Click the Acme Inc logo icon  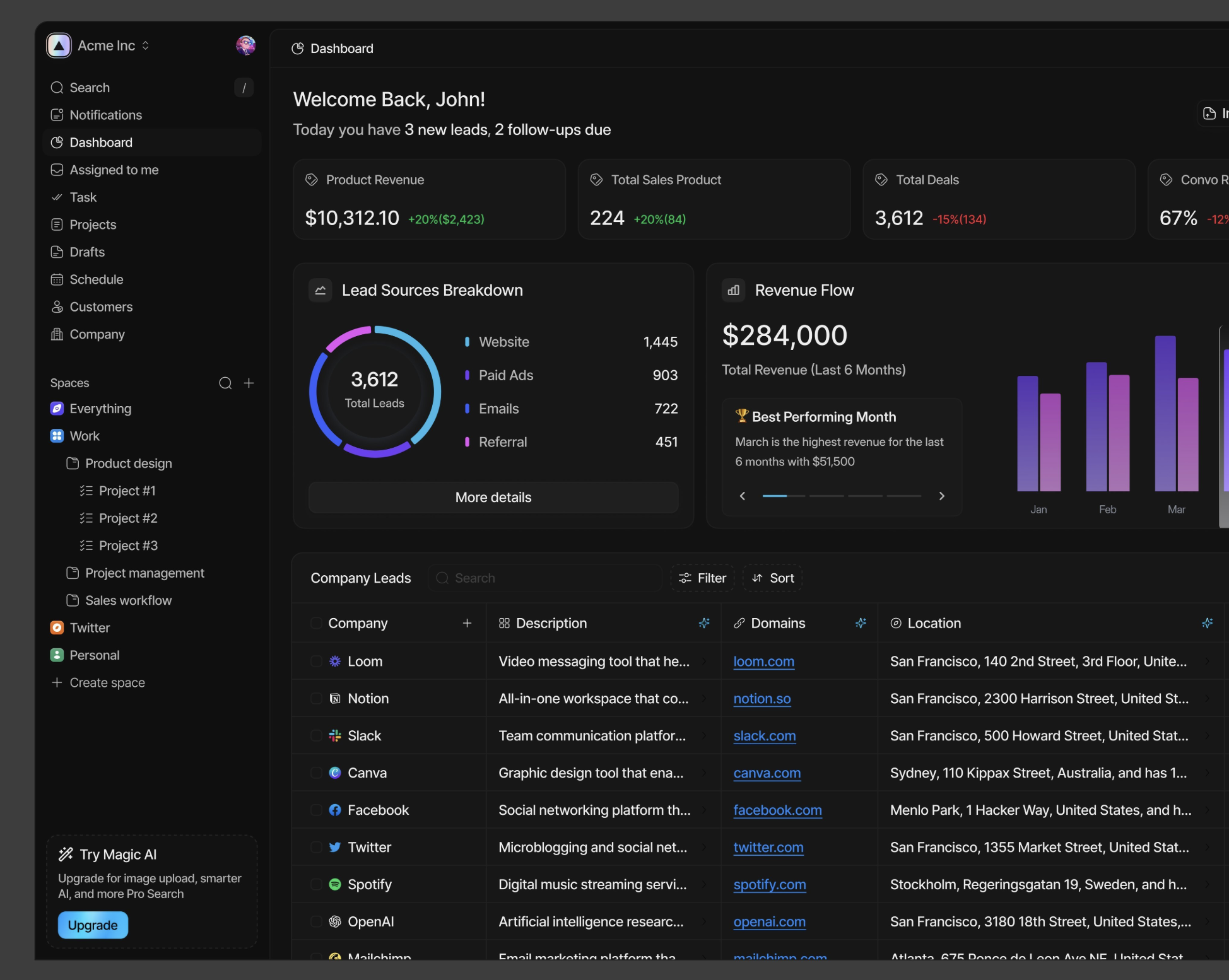[x=59, y=45]
